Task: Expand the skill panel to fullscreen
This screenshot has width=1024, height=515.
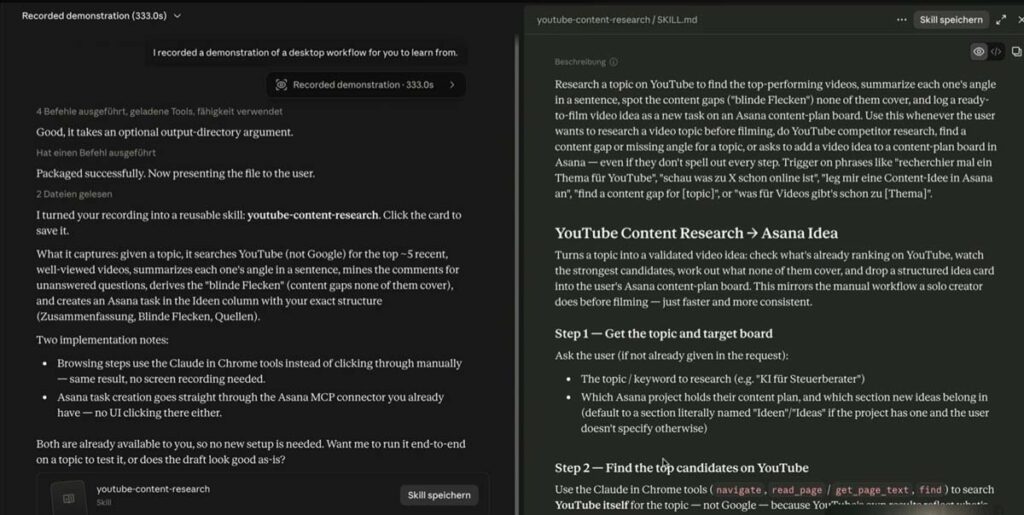Action: click(1000, 20)
